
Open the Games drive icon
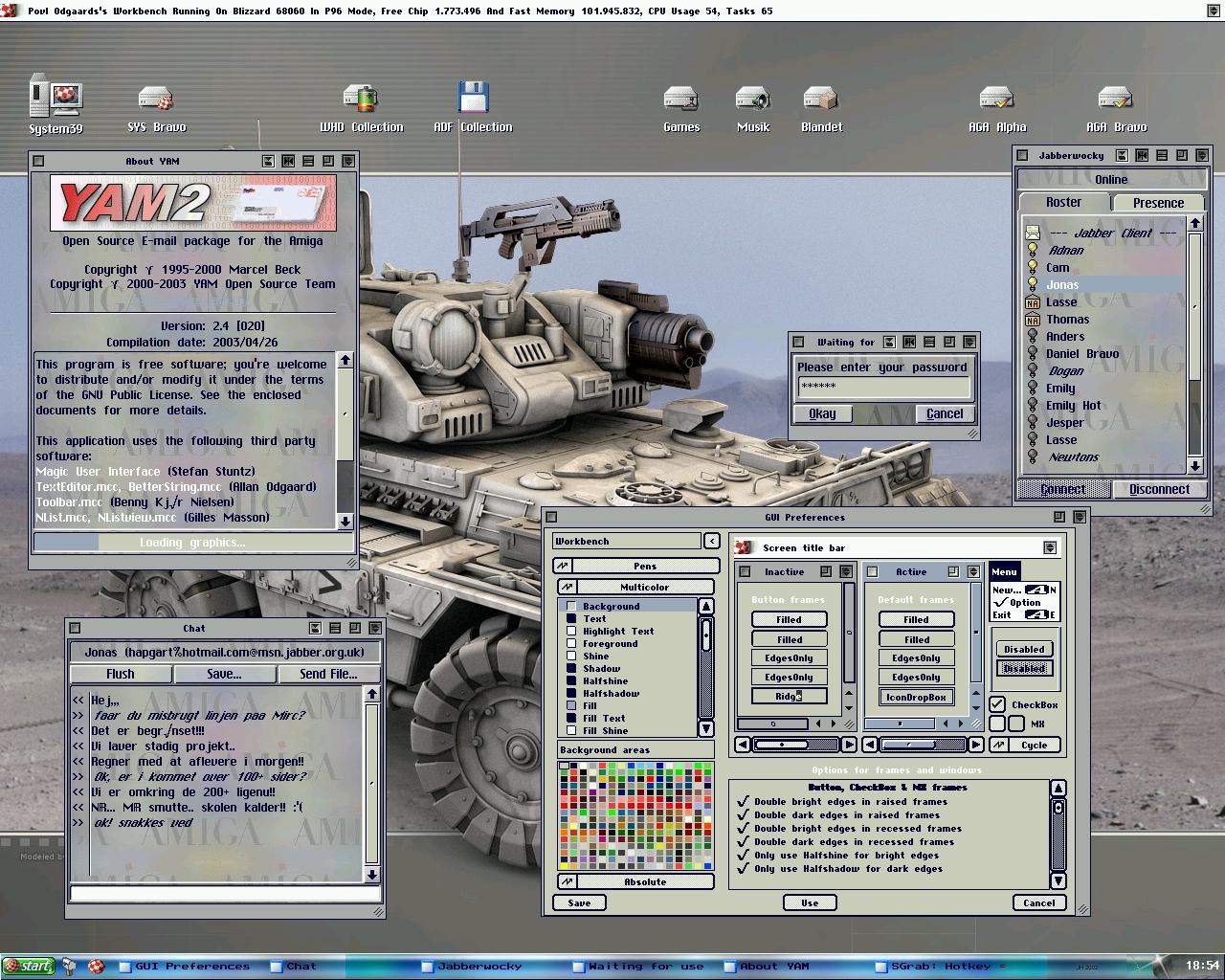click(681, 100)
